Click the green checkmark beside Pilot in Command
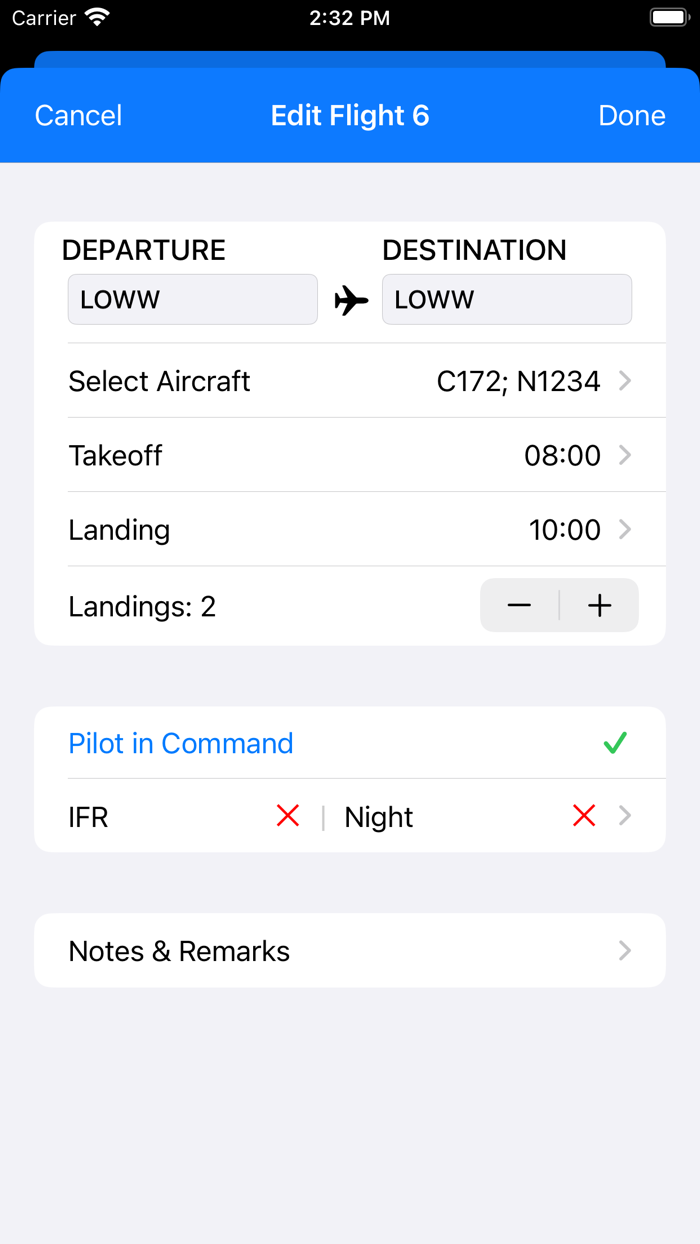This screenshot has width=700, height=1244. click(617, 742)
